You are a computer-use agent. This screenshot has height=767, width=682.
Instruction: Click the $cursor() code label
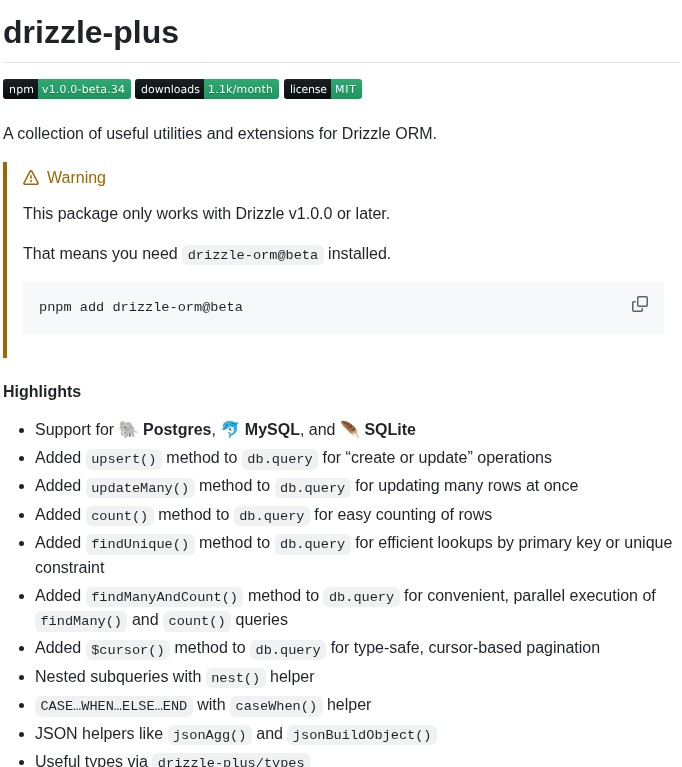[128, 650]
